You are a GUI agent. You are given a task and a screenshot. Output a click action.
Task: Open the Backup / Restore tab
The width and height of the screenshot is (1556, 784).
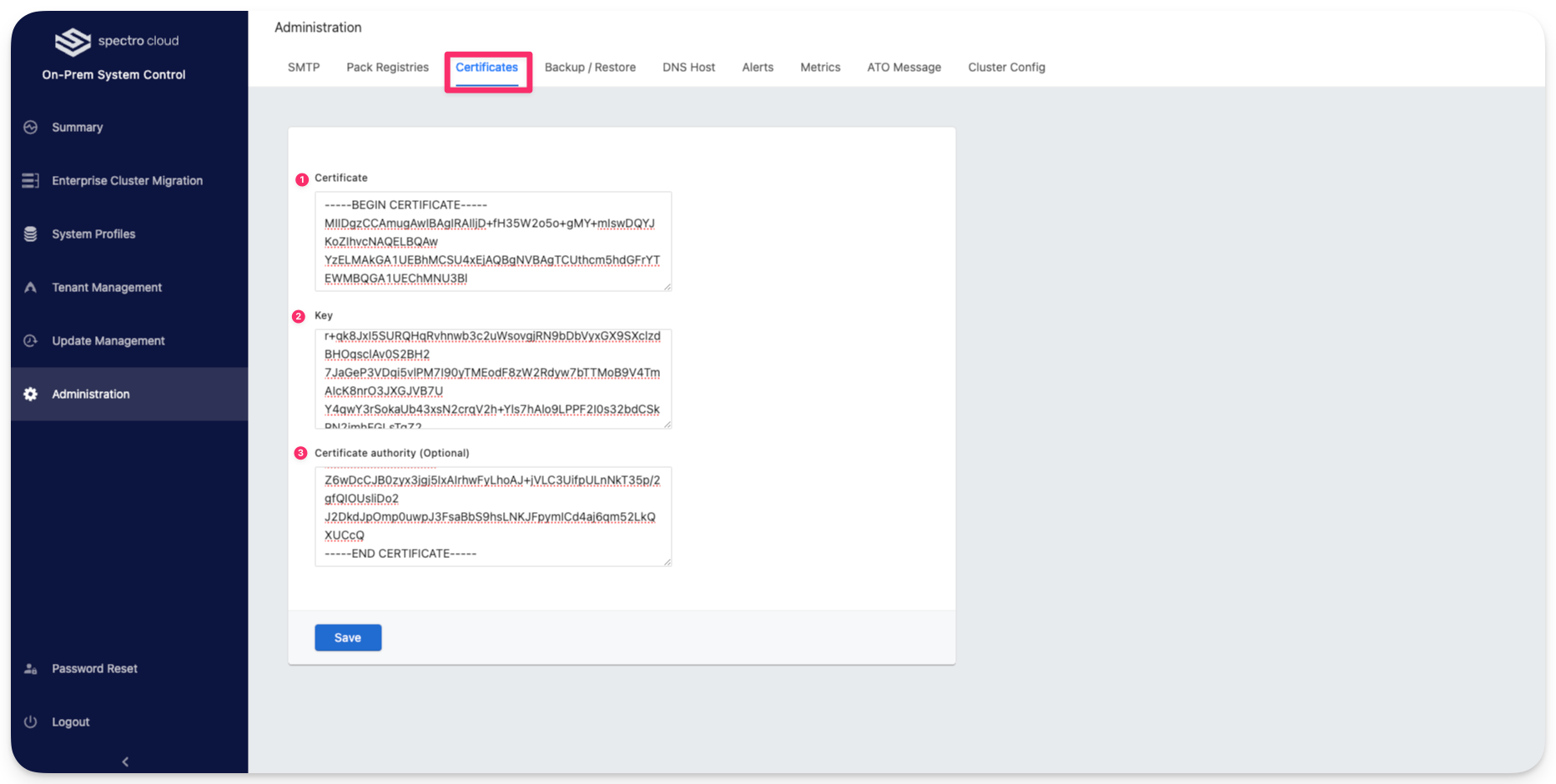[x=590, y=68]
